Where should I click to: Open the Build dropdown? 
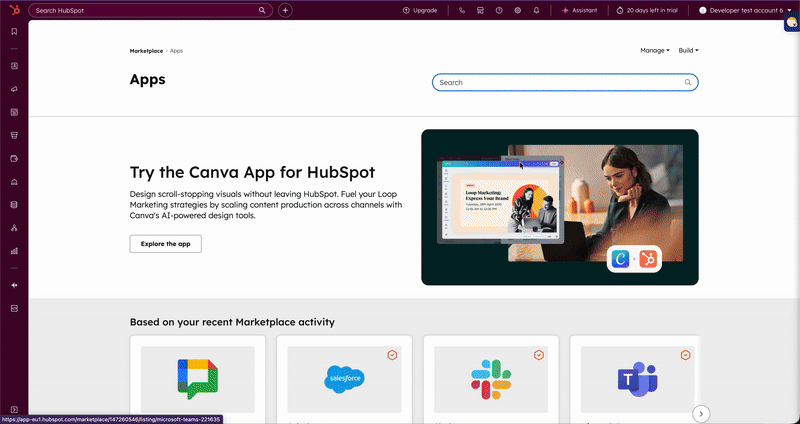(x=688, y=51)
